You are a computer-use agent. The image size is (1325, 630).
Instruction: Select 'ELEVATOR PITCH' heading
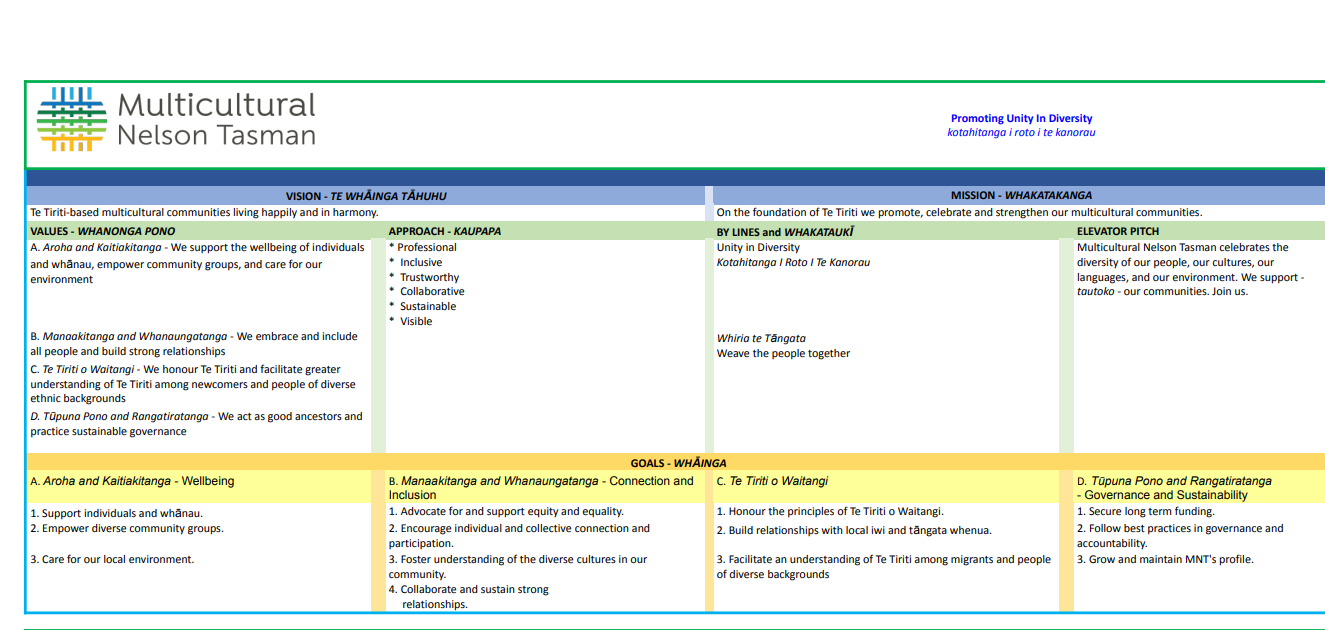pyautogui.click(x=1118, y=231)
